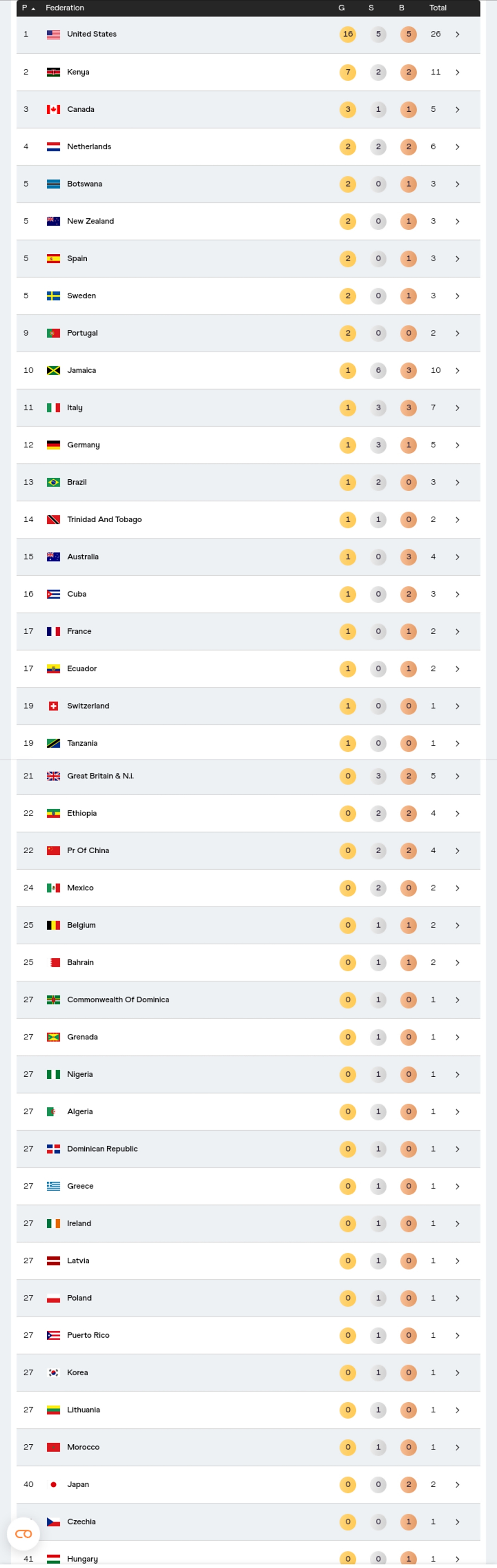Image resolution: width=497 pixels, height=1568 pixels.
Task: Sort by Total column header
Action: click(437, 8)
